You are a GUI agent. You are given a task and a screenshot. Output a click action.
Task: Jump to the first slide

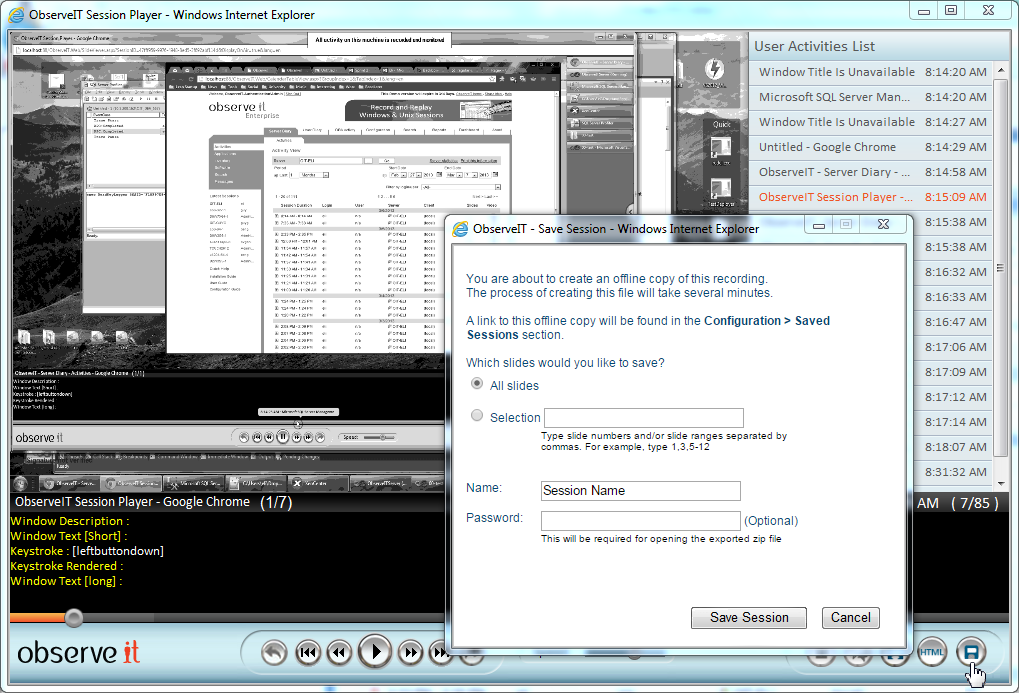tap(308, 652)
